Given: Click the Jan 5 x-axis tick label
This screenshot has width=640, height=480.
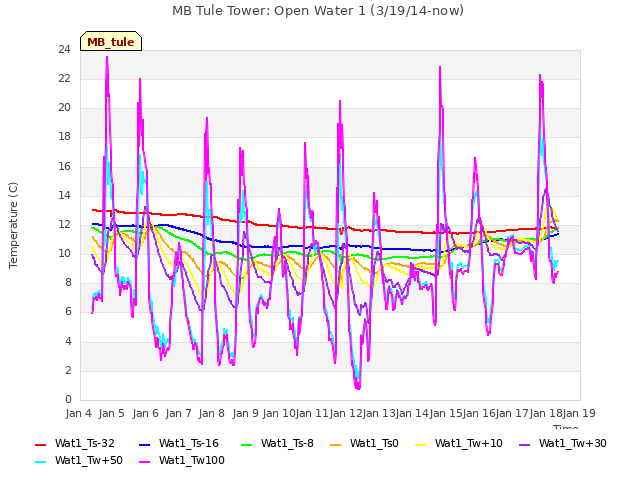Looking at the screenshot, I should [112, 413].
